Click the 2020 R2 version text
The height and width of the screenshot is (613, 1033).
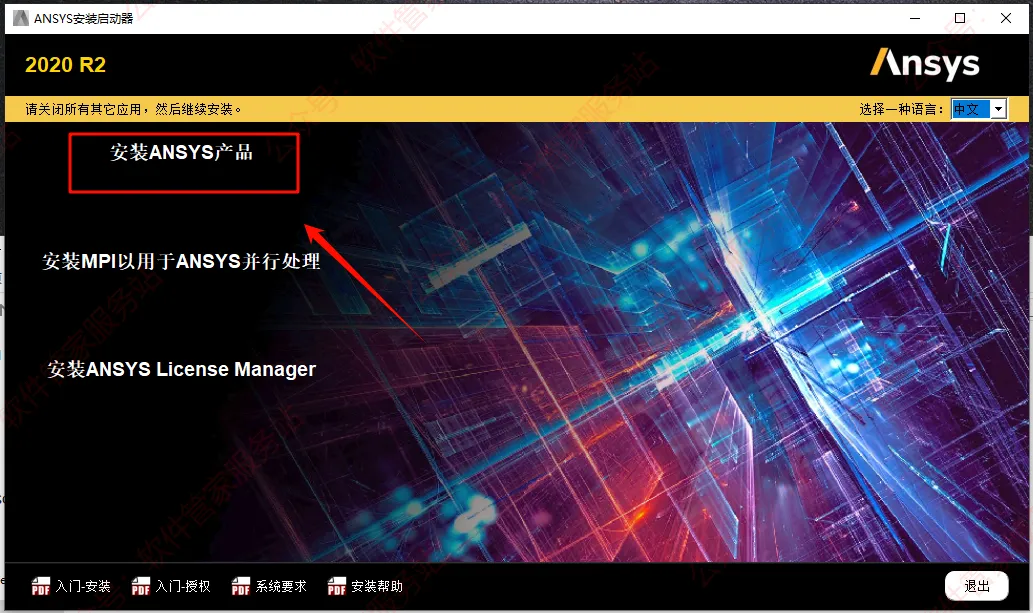pyautogui.click(x=65, y=65)
